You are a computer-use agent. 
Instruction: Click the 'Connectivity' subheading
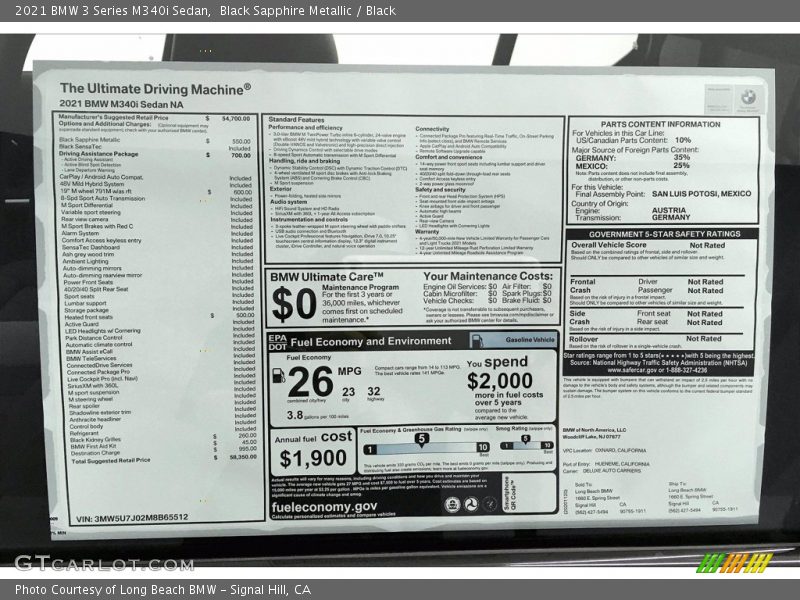coord(432,129)
